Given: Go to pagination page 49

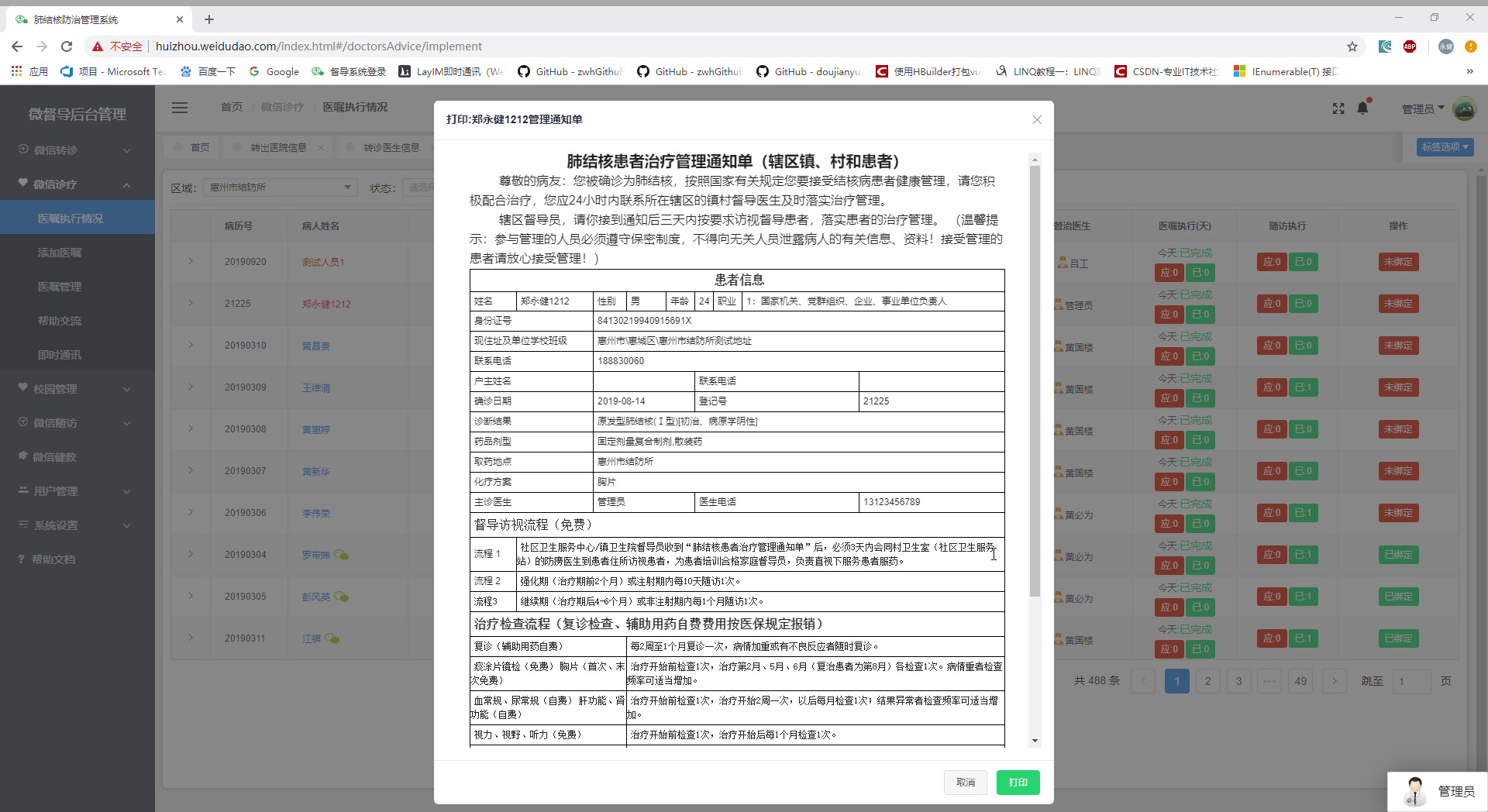Looking at the screenshot, I should click(x=1300, y=681).
